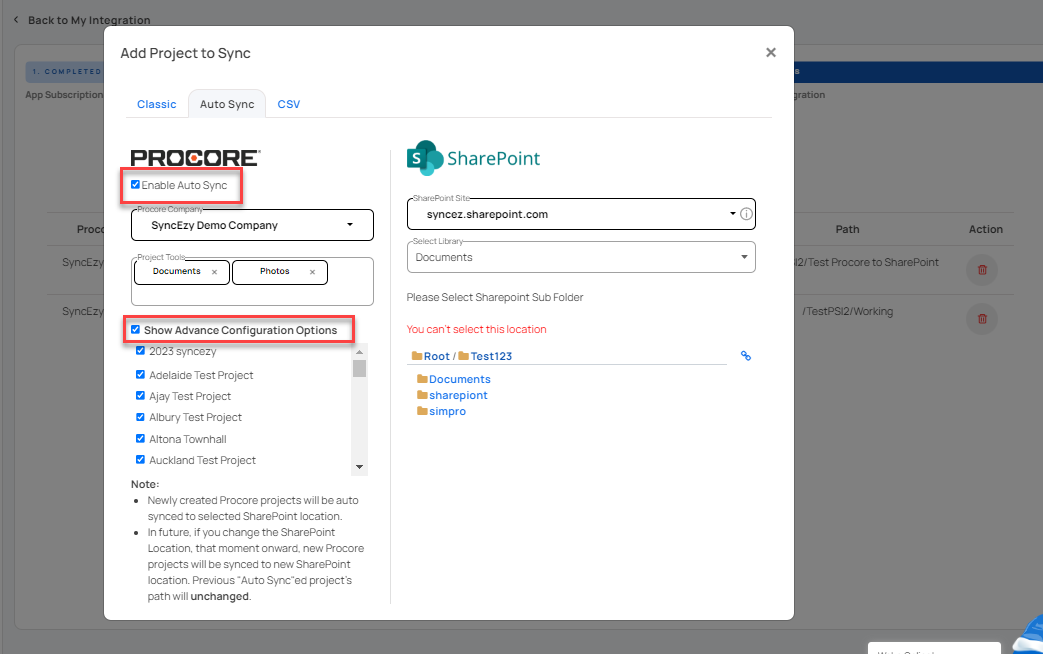
Task: Toggle Show Advance Configuration Options checkbox
Action: click(x=136, y=330)
